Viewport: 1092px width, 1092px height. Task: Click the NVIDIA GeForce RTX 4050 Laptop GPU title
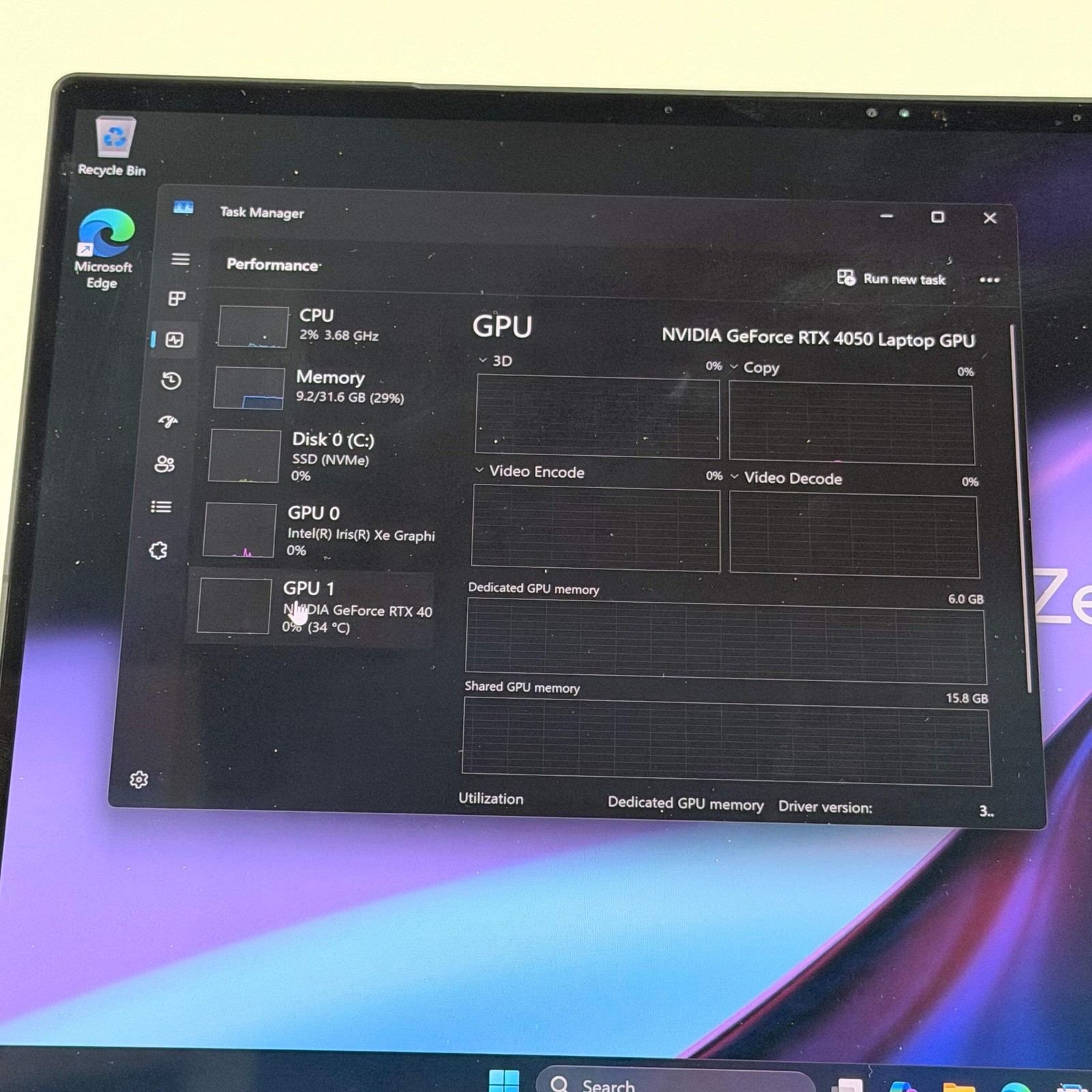tap(818, 338)
